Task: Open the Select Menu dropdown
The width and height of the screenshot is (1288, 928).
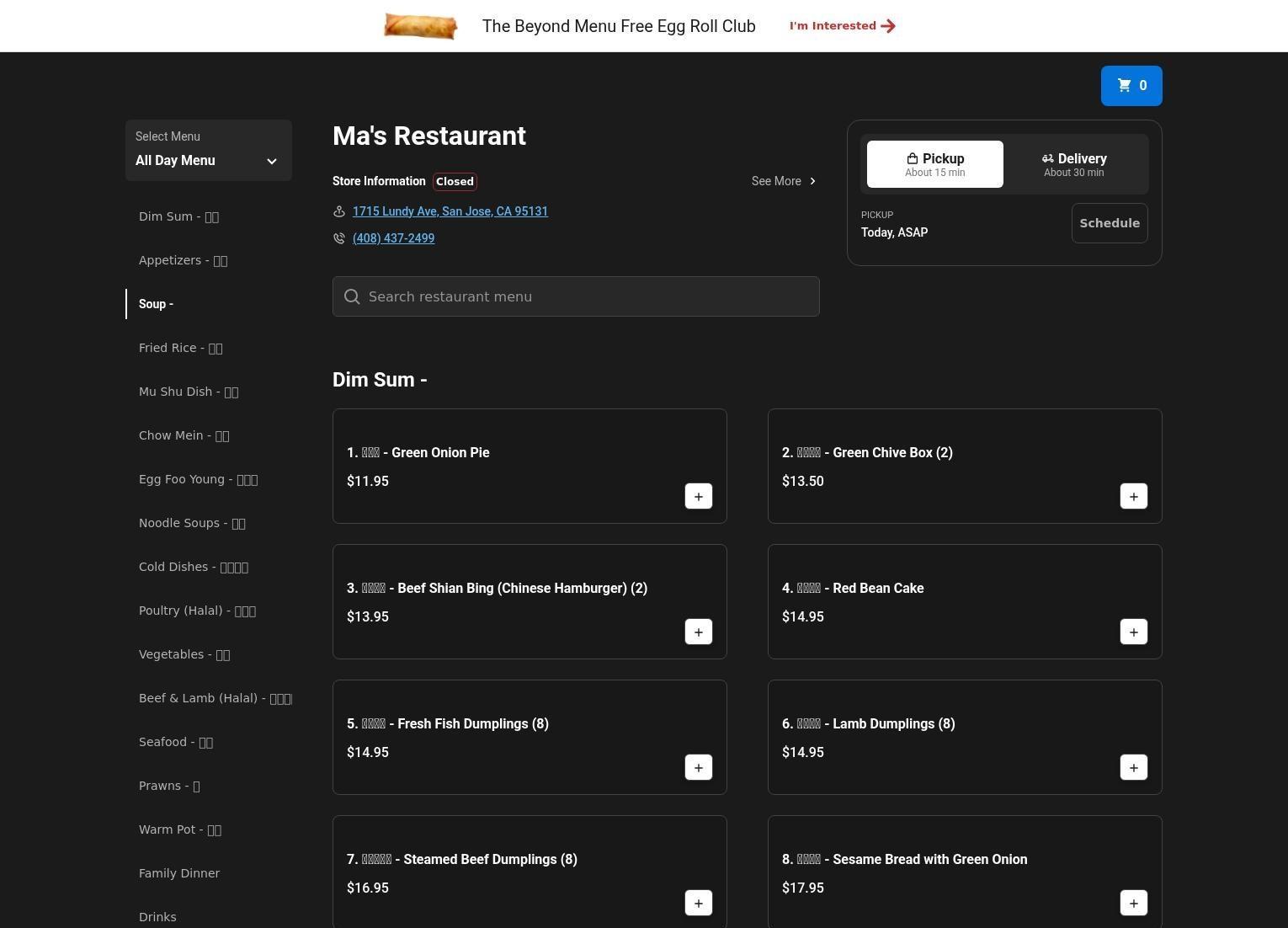Action: (x=208, y=151)
